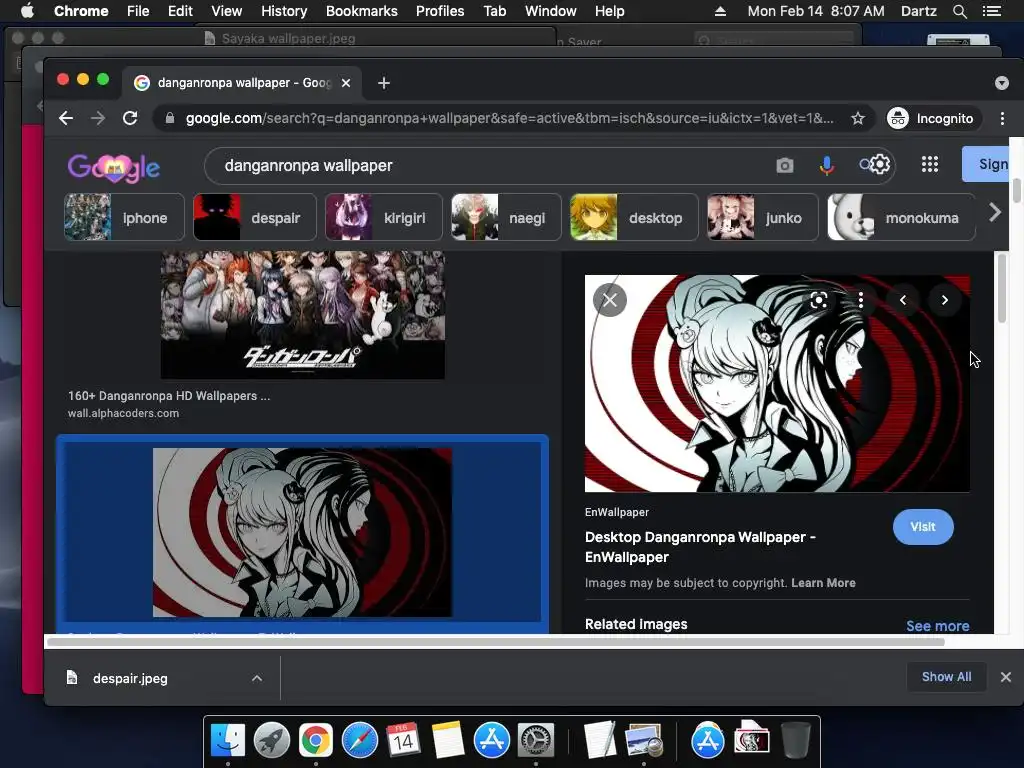Click the browser back arrow

click(x=66, y=118)
